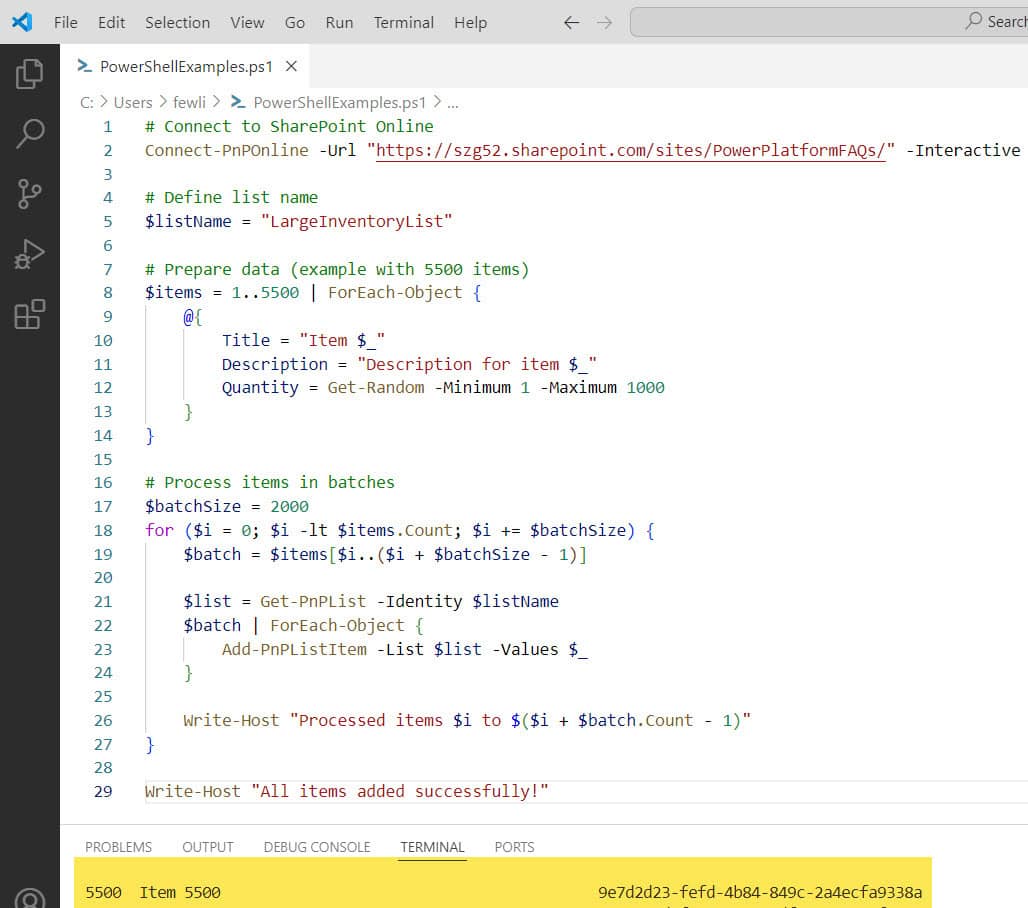Viewport: 1028px width, 908px height.
Task: Select the DEBUG CONSOLE tab
Action: click(317, 847)
